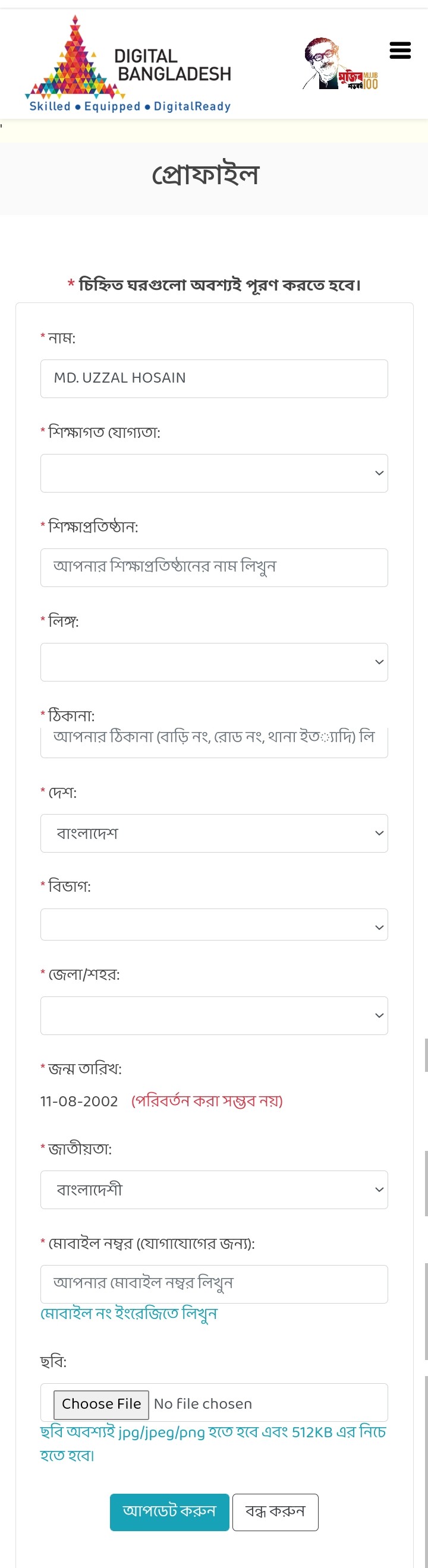The width and height of the screenshot is (428, 1568).
Task: Focus the মোবাইল নম্বর input field
Action: click(213, 1284)
